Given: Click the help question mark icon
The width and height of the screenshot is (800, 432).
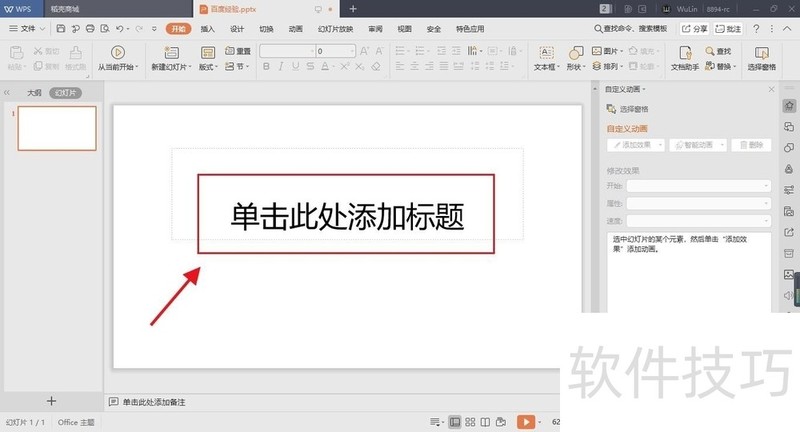Looking at the screenshot, I should click(756, 29).
